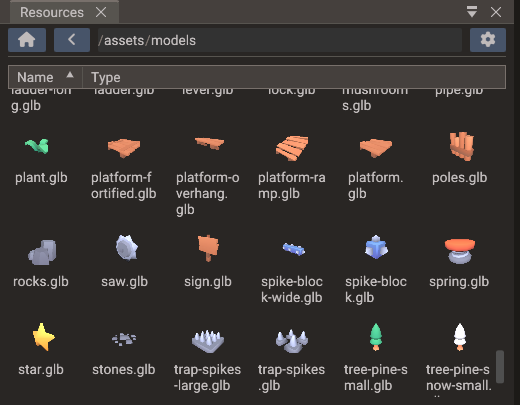
Task: Close the Resources tab
Action: point(101,12)
